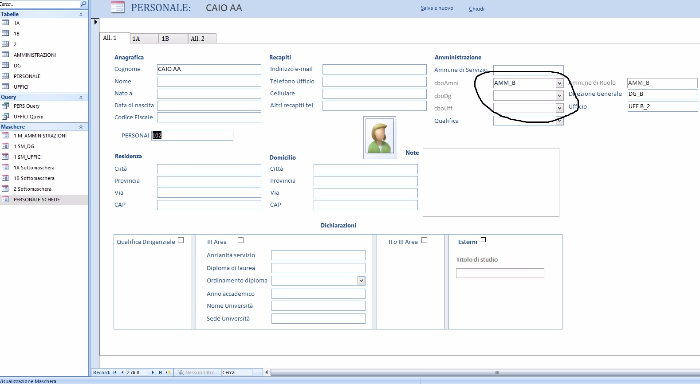Go to next record in navigator
Screen dimensions: 700x384
point(153,372)
